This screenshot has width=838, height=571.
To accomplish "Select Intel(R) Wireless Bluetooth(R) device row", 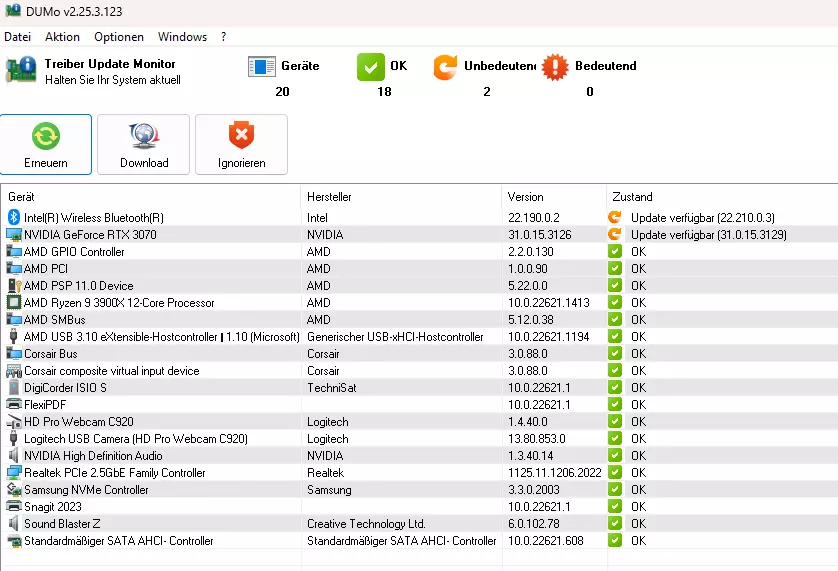I will coord(419,218).
